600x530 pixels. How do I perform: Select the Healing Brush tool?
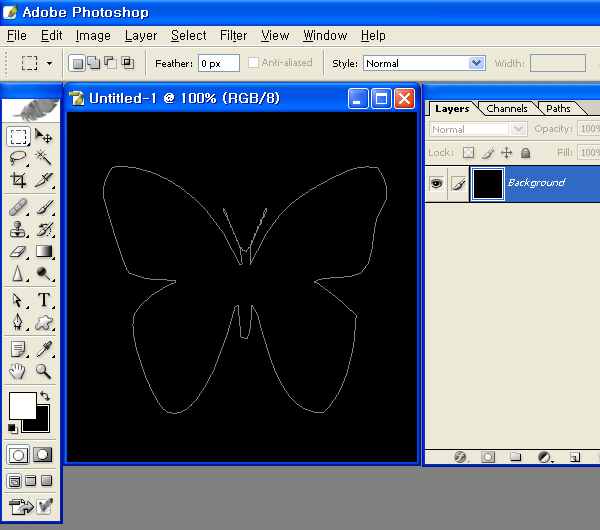point(18,207)
